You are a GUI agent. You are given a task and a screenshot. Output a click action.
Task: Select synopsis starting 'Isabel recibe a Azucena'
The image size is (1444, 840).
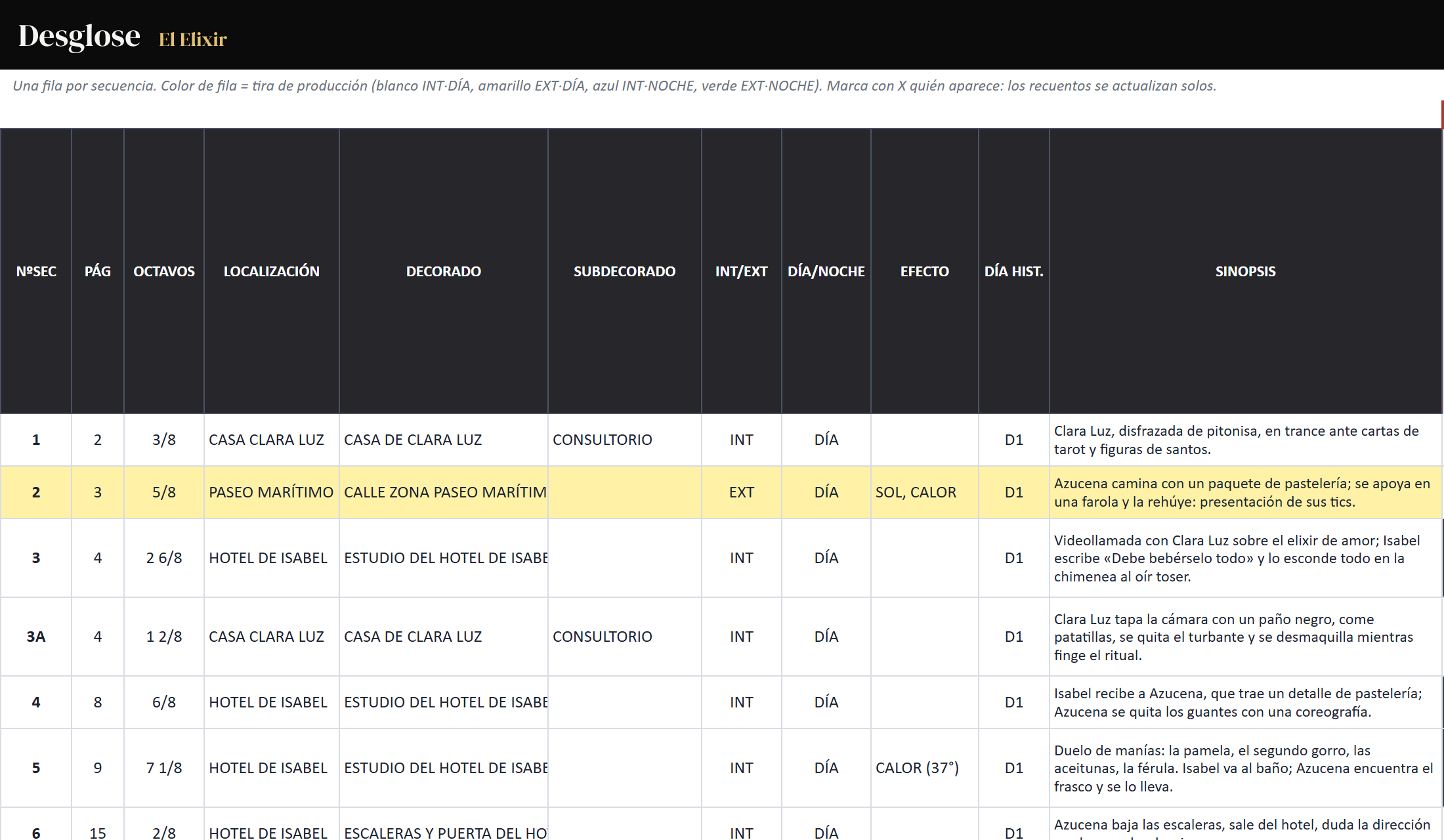[x=1246, y=702]
